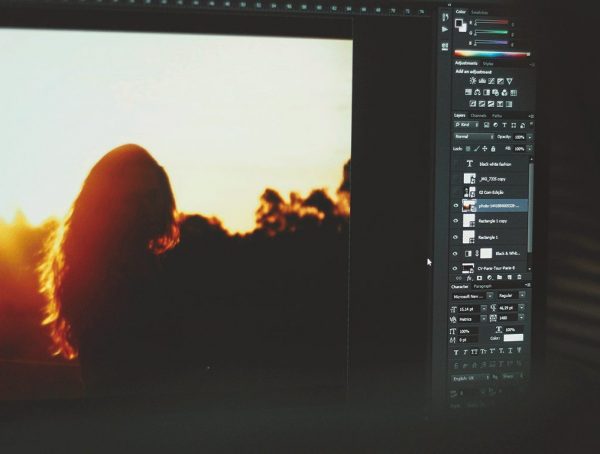This screenshot has height=454, width=600.
Task: Select the Rectangle 1 copy layer name
Action: [494, 222]
